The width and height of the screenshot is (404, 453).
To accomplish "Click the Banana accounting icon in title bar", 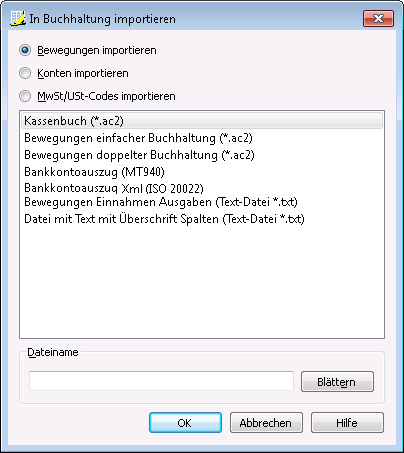I will coord(18,18).
